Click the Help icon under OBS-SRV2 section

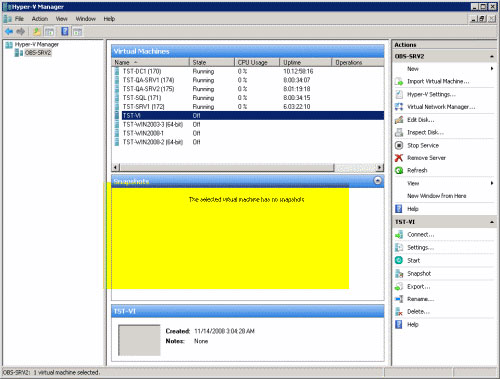[399, 209]
